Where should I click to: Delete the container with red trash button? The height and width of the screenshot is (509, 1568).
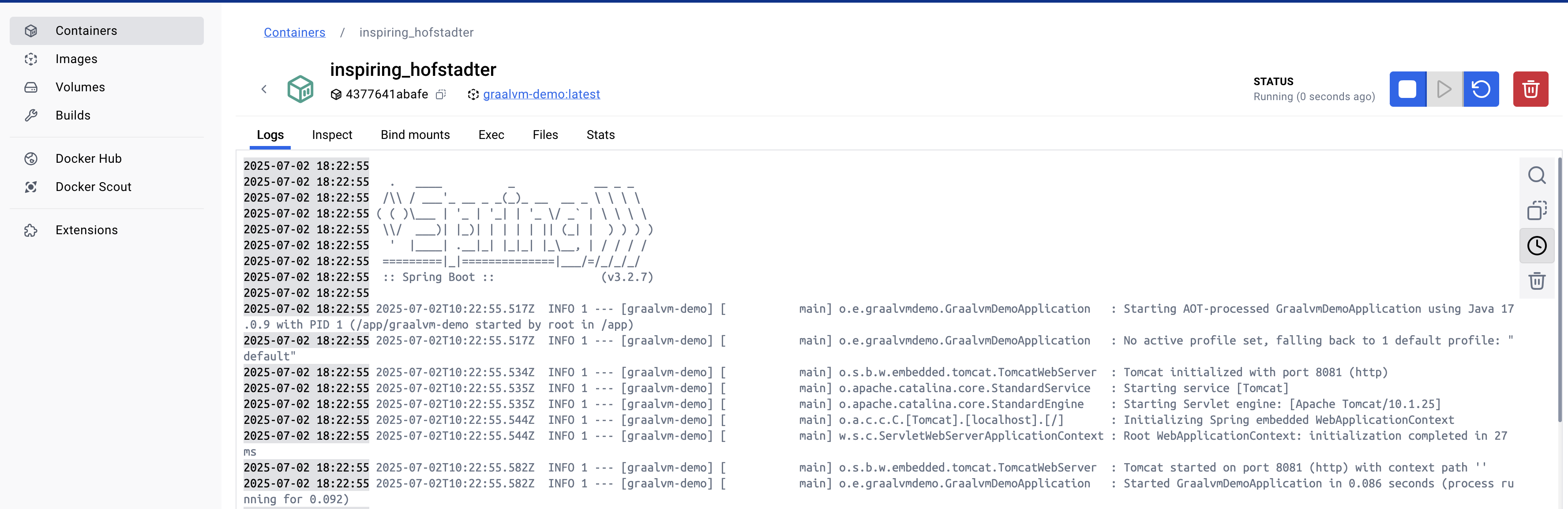tap(1530, 90)
